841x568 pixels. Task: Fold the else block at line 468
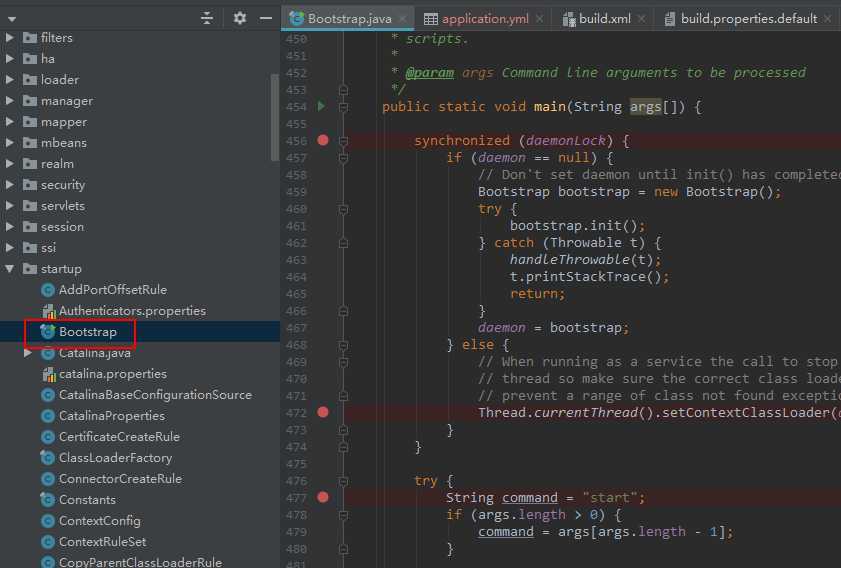343,345
